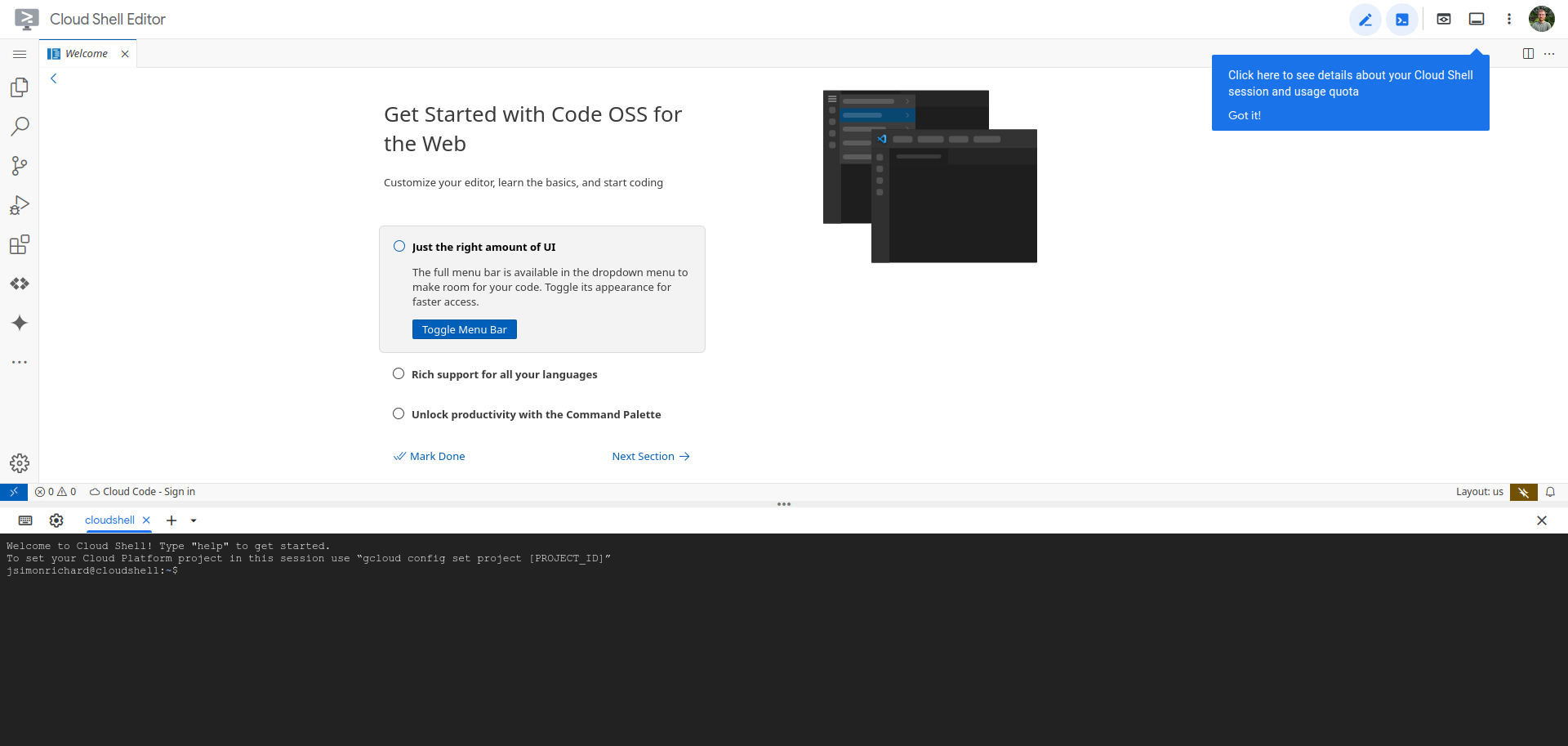The image size is (1568, 746).
Task: Open the errors and warnings counter
Action: coord(56,492)
